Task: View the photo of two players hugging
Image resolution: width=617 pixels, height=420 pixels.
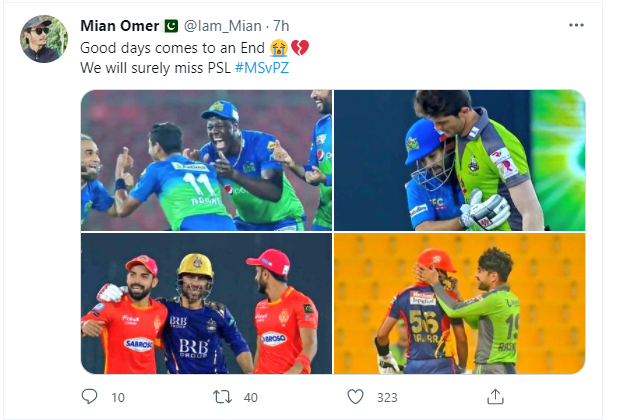Action: (x=459, y=160)
